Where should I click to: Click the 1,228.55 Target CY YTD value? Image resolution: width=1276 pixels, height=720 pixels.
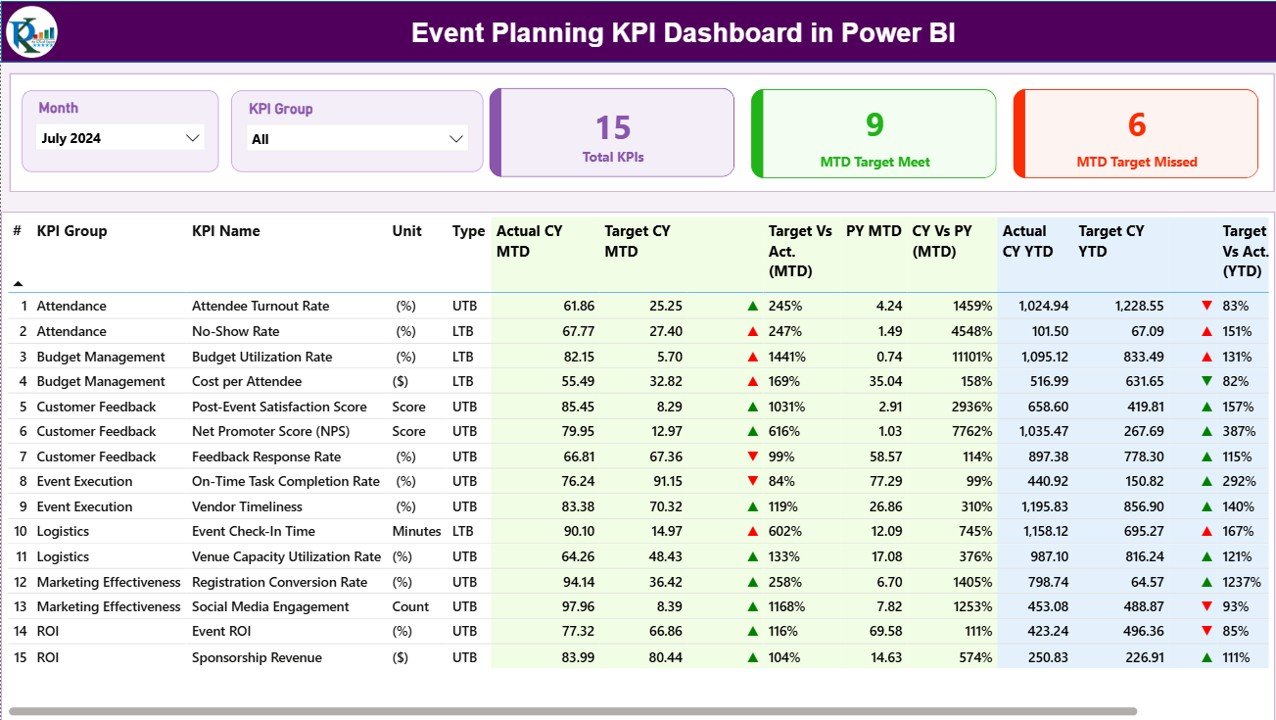pyautogui.click(x=1138, y=306)
